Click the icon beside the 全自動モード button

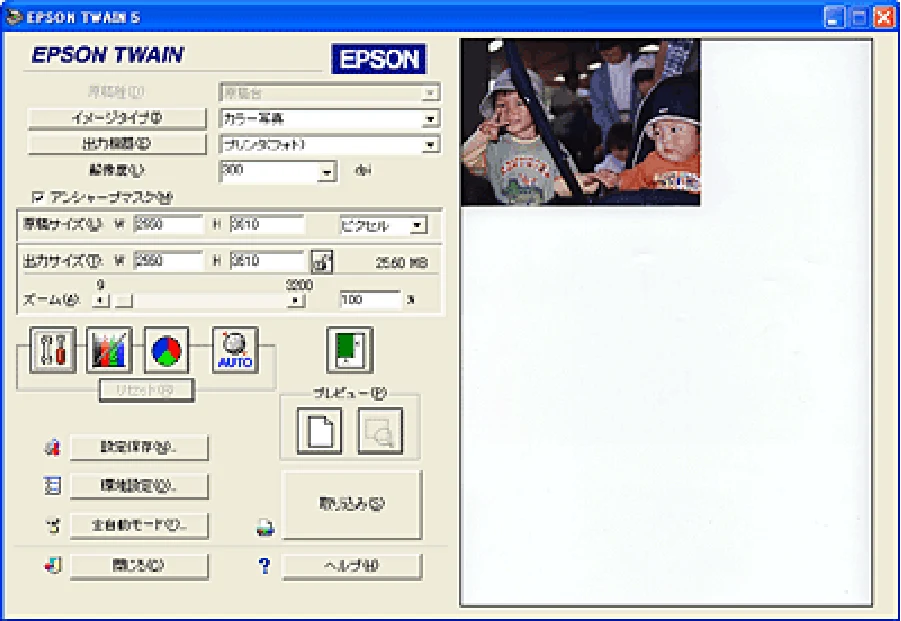(x=53, y=525)
